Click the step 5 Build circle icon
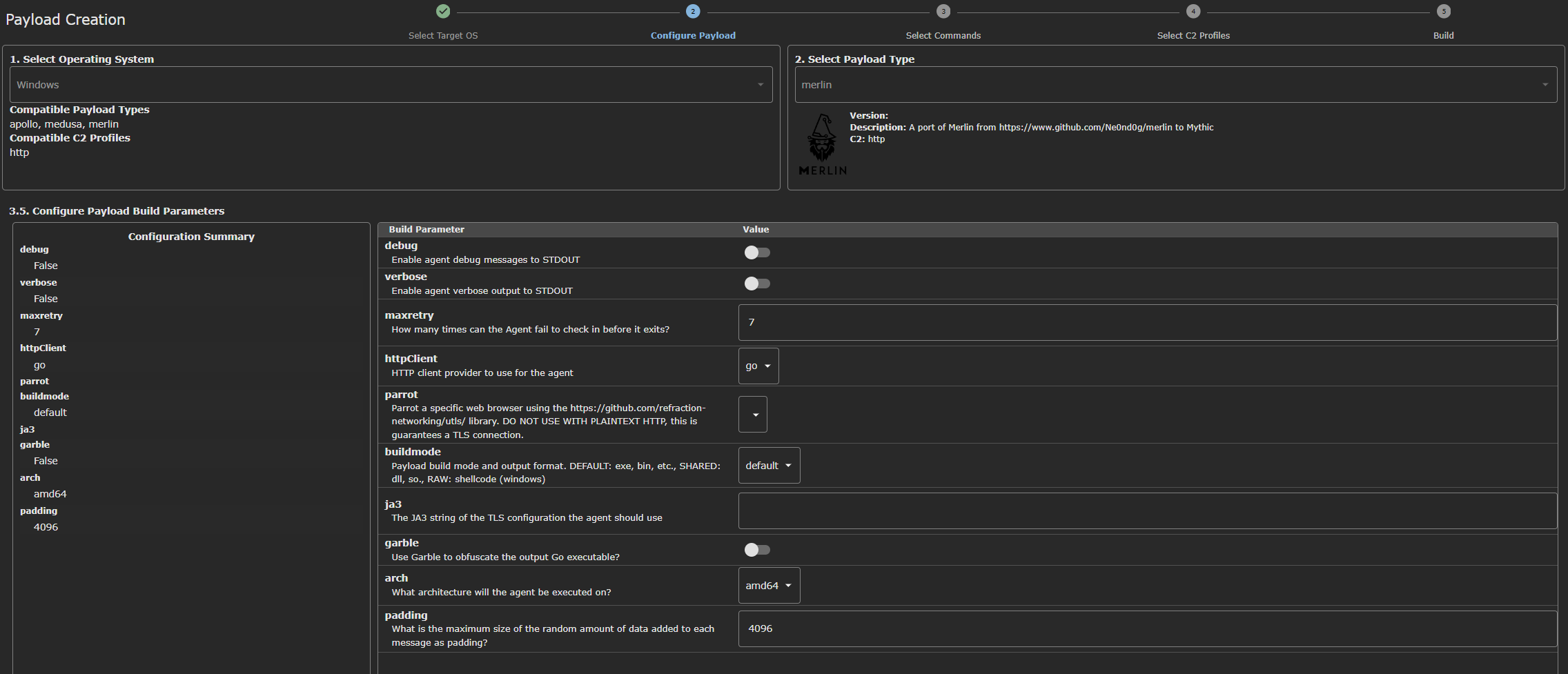 pos(1443,11)
